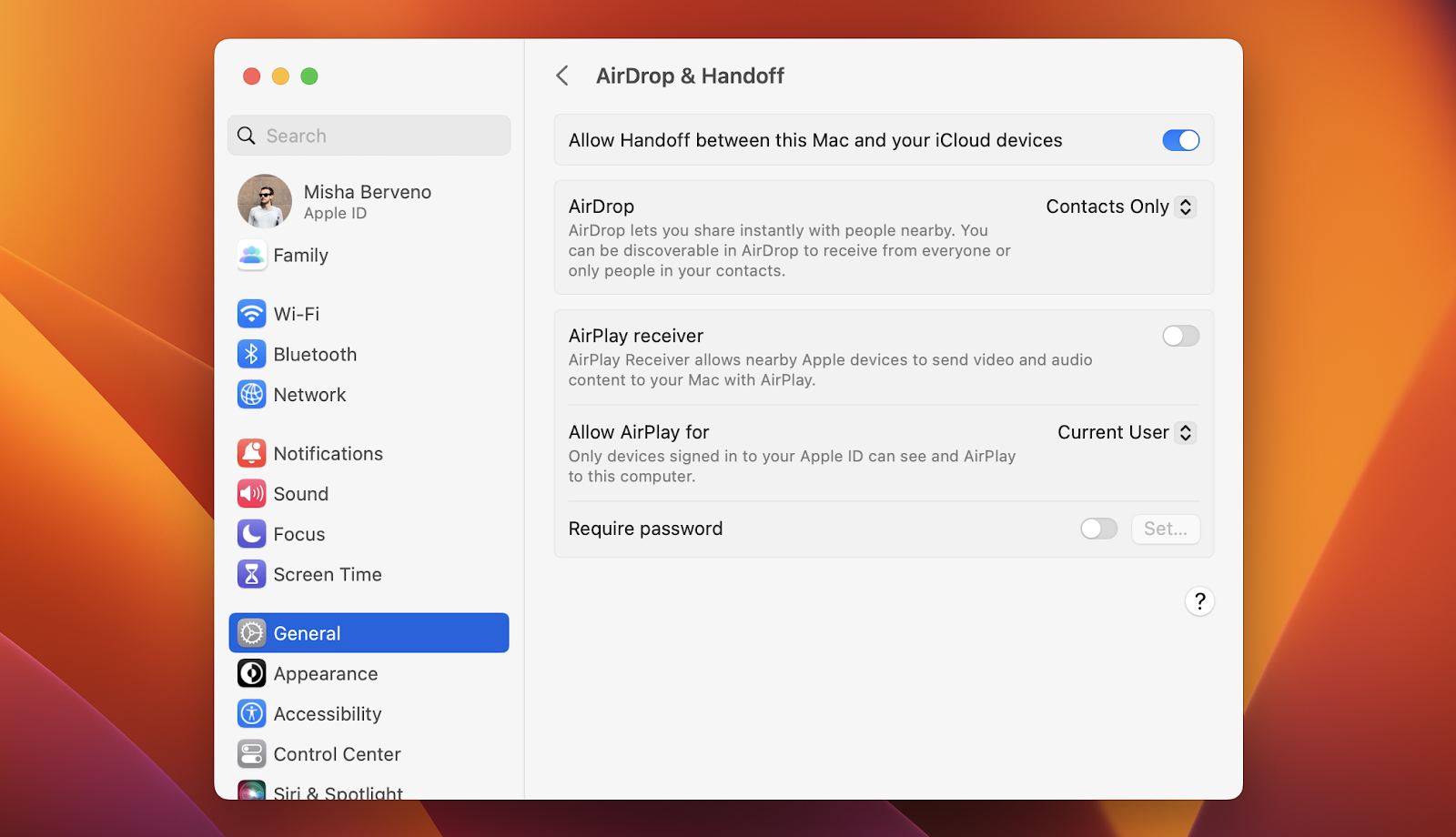Click the Misha Berveno Apple ID avatar
The height and width of the screenshot is (837, 1456).
[264, 200]
